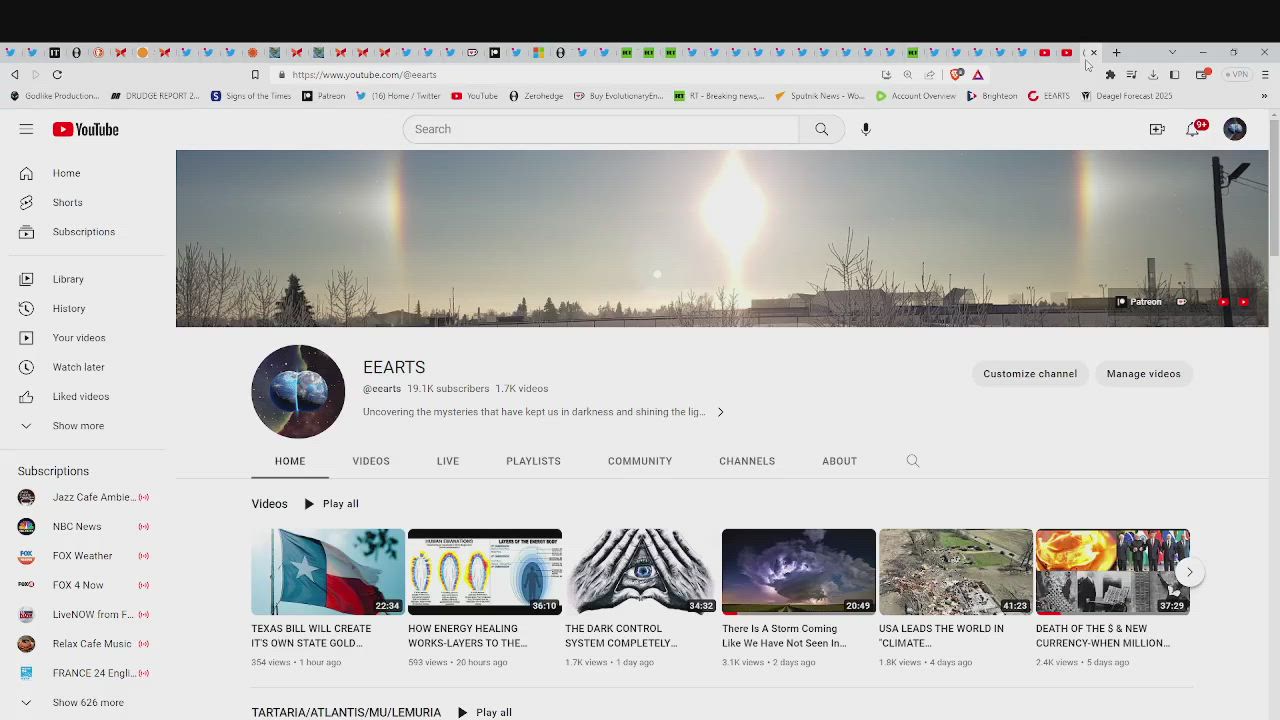Click the Customize channel button
Image resolution: width=1280 pixels, height=720 pixels.
(1030, 374)
